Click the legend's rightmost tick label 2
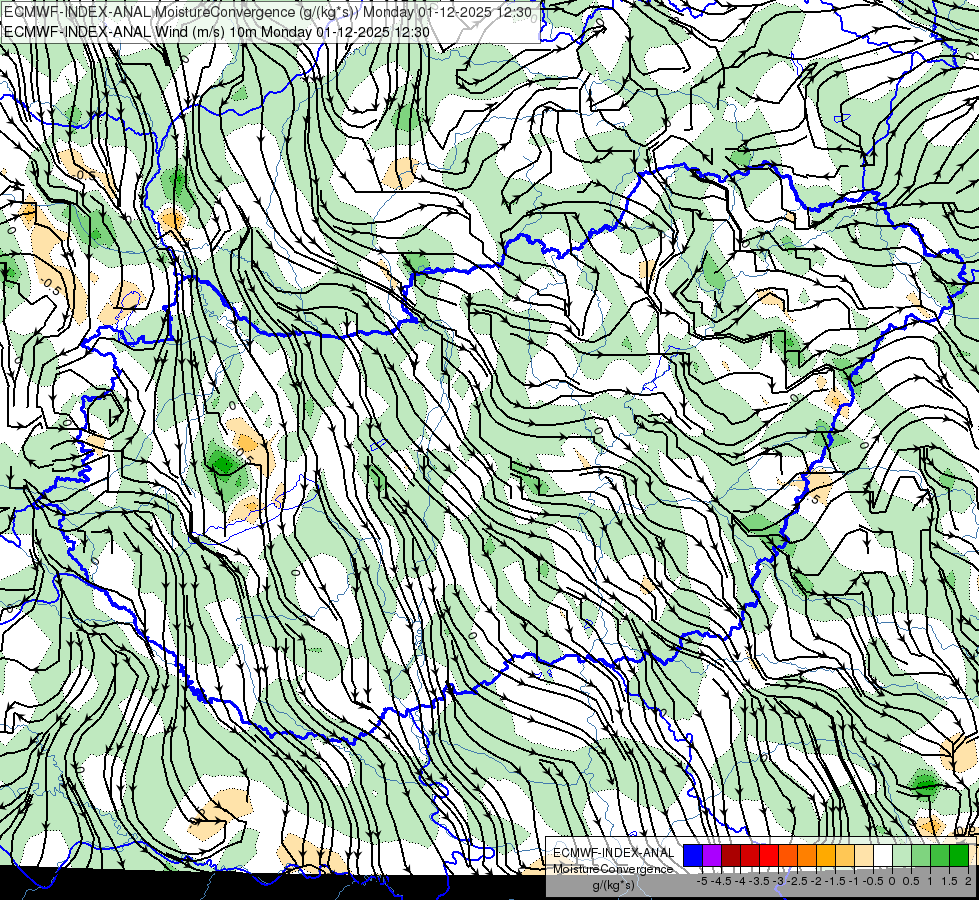Image resolution: width=979 pixels, height=900 pixels. [x=968, y=881]
